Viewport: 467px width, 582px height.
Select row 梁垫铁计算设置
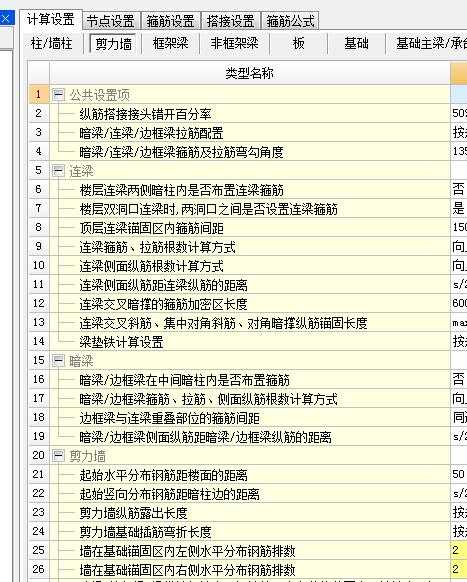(x=249, y=341)
